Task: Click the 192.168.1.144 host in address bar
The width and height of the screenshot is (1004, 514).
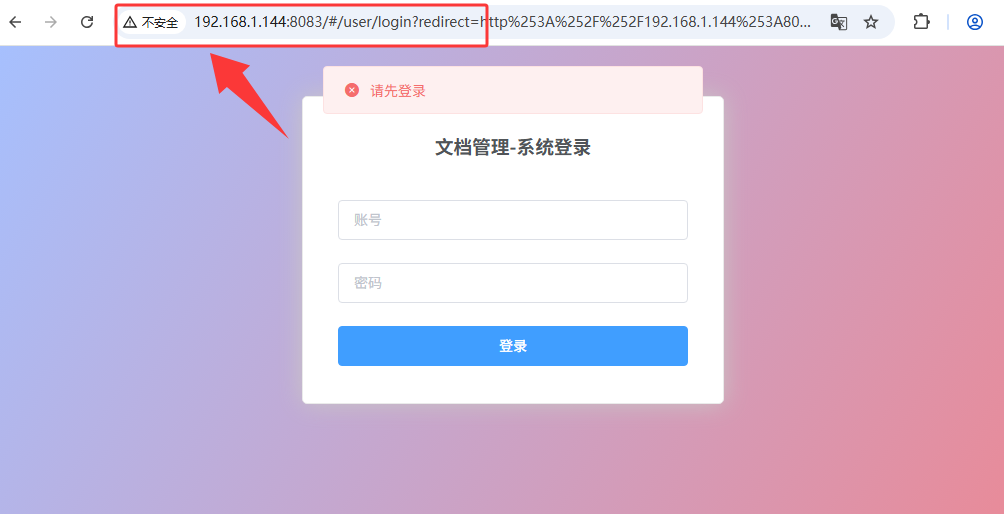Action: click(x=240, y=22)
